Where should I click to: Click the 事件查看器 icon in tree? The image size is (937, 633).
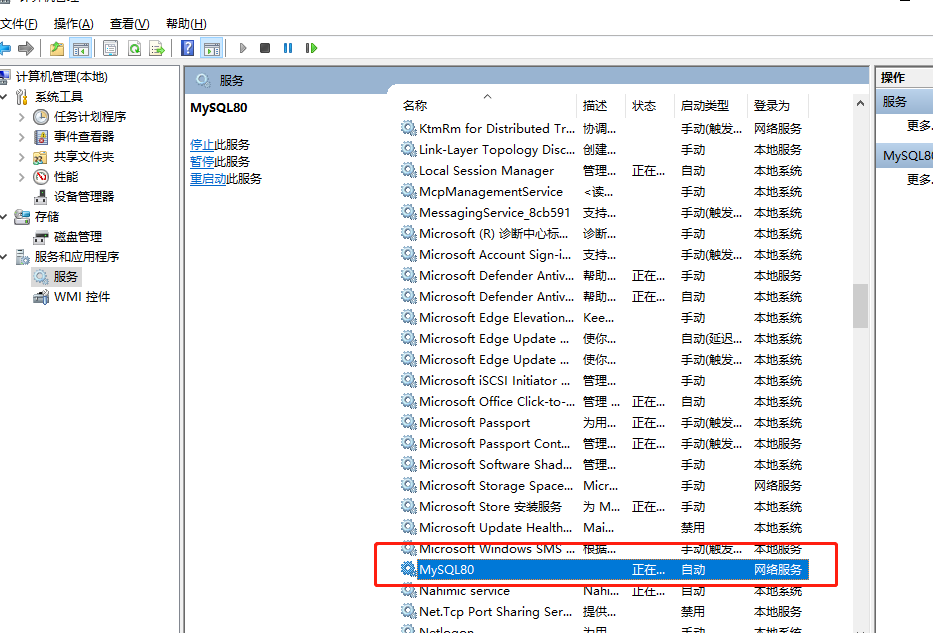click(x=41, y=137)
